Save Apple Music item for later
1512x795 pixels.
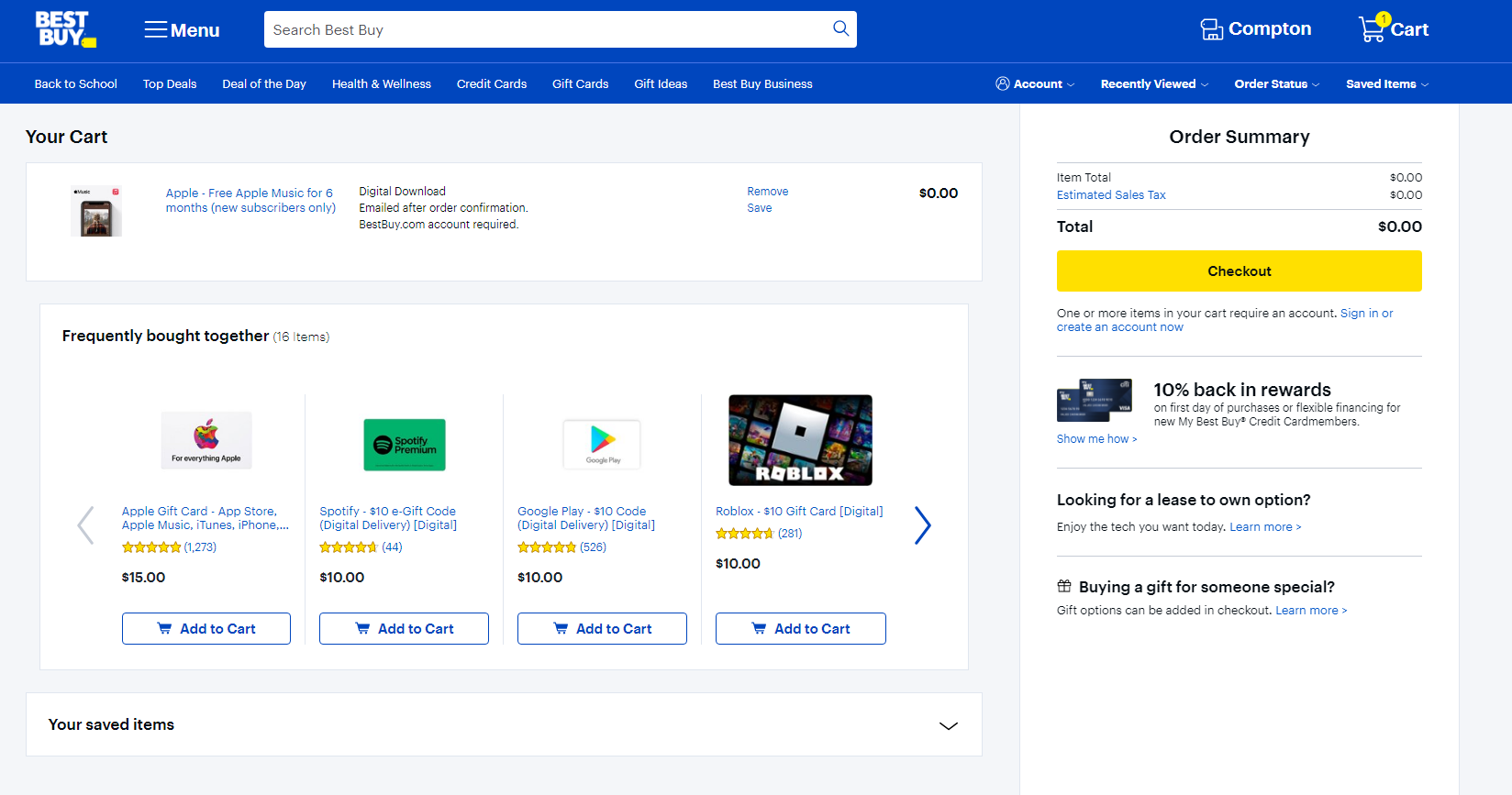[760, 208]
